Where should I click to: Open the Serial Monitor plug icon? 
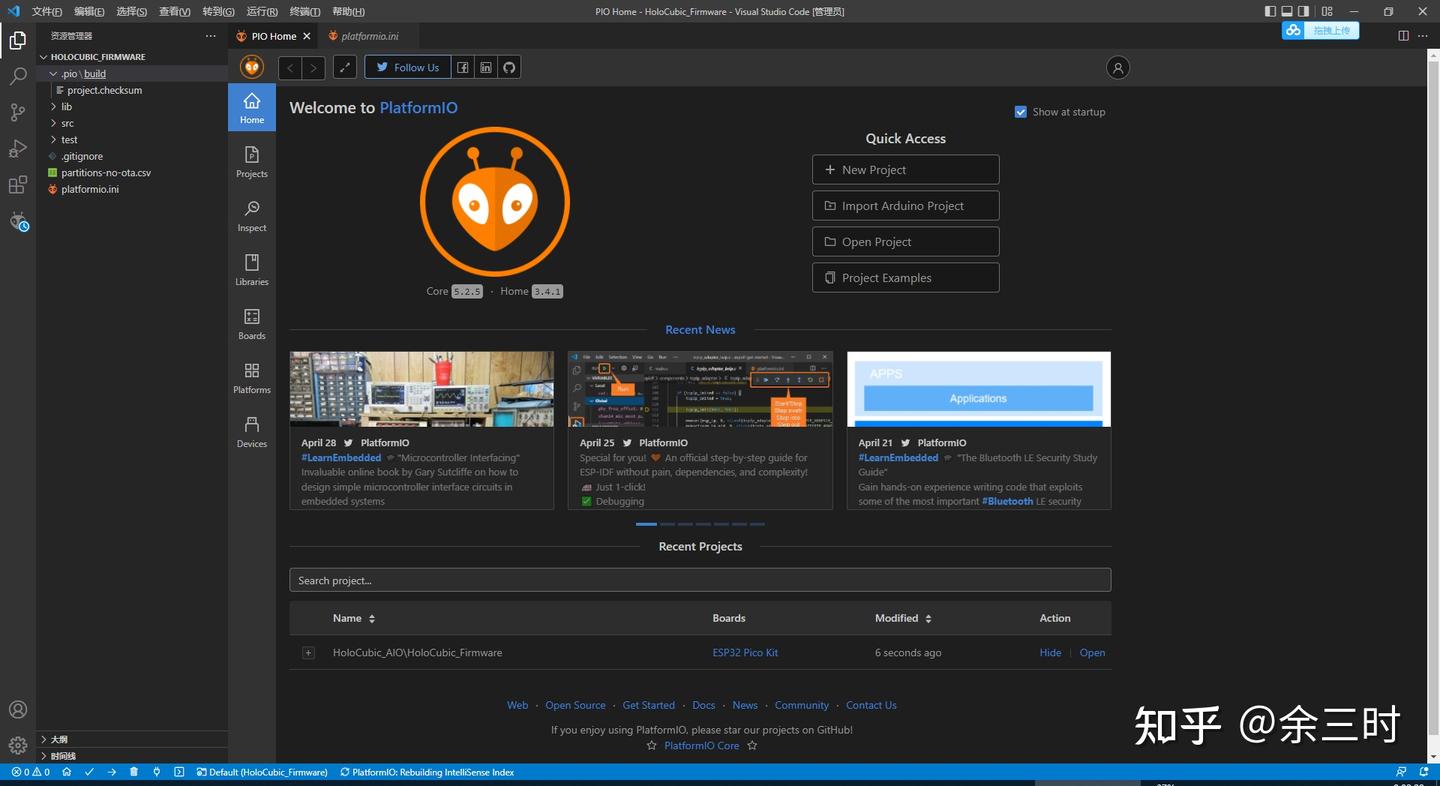click(x=155, y=772)
